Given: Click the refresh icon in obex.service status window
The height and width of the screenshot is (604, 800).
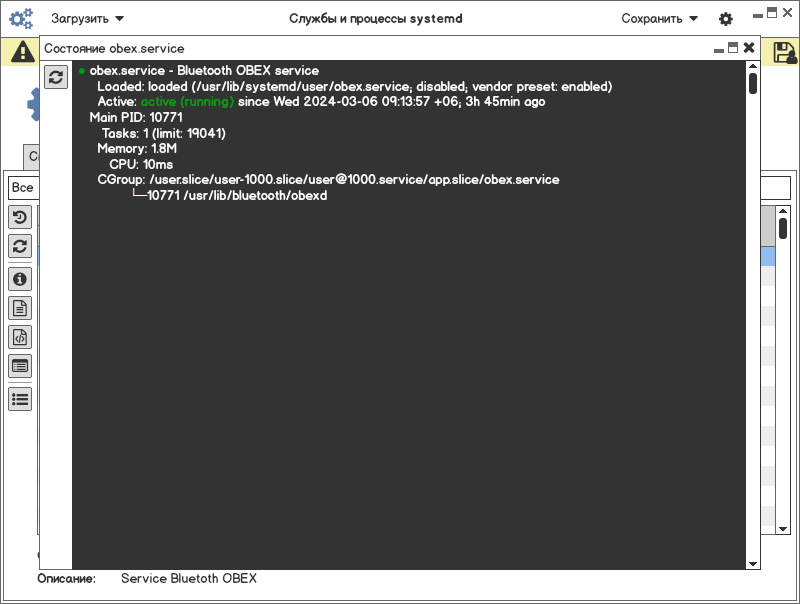Looking at the screenshot, I should tap(56, 77).
